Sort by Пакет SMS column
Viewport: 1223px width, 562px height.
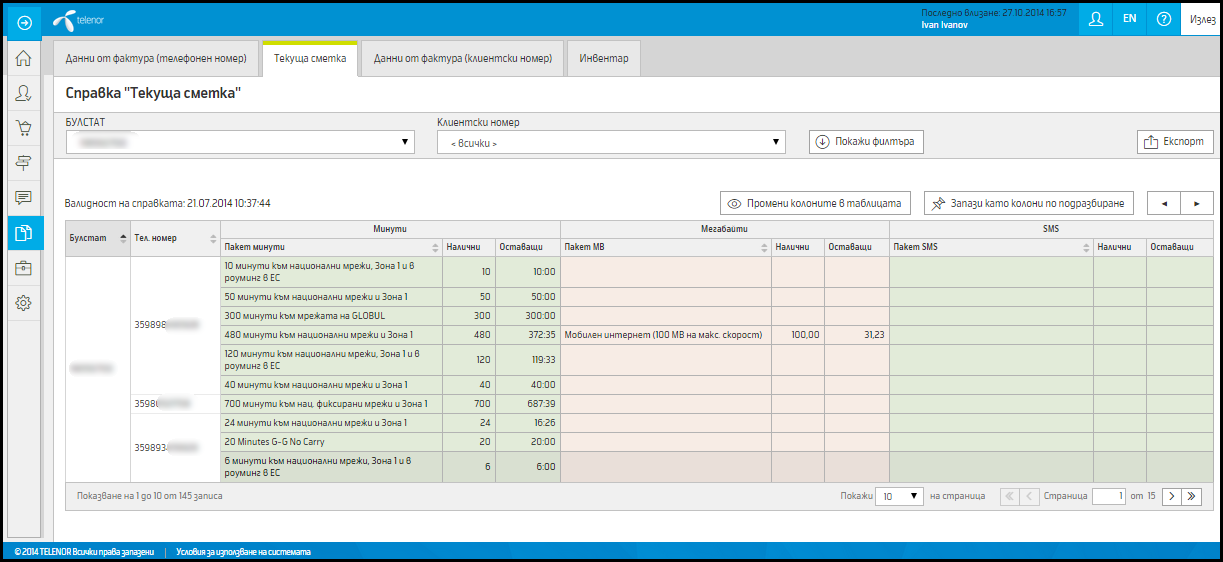(992, 247)
